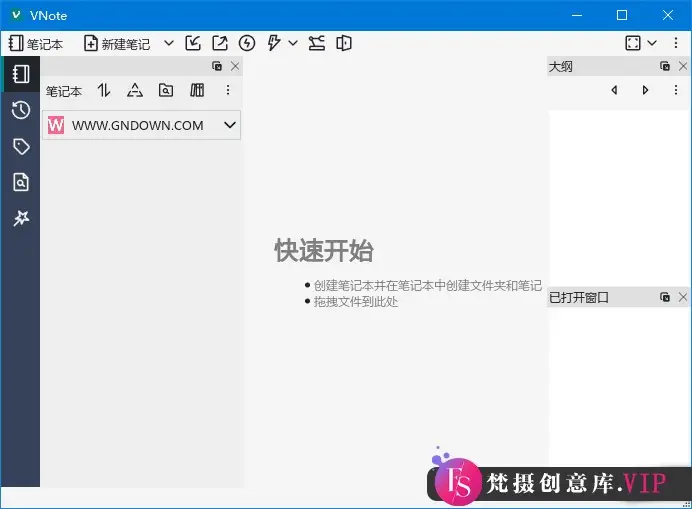Click the 新建笔记 new note button

point(117,43)
